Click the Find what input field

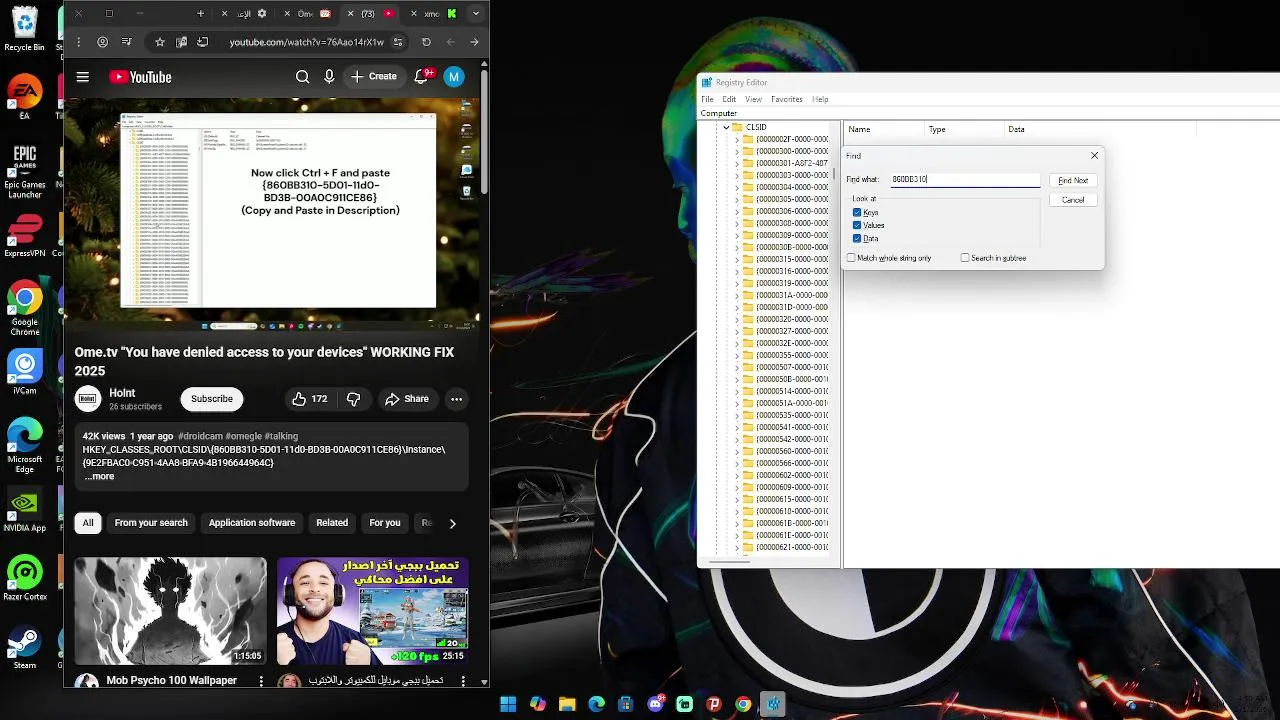click(x=965, y=180)
